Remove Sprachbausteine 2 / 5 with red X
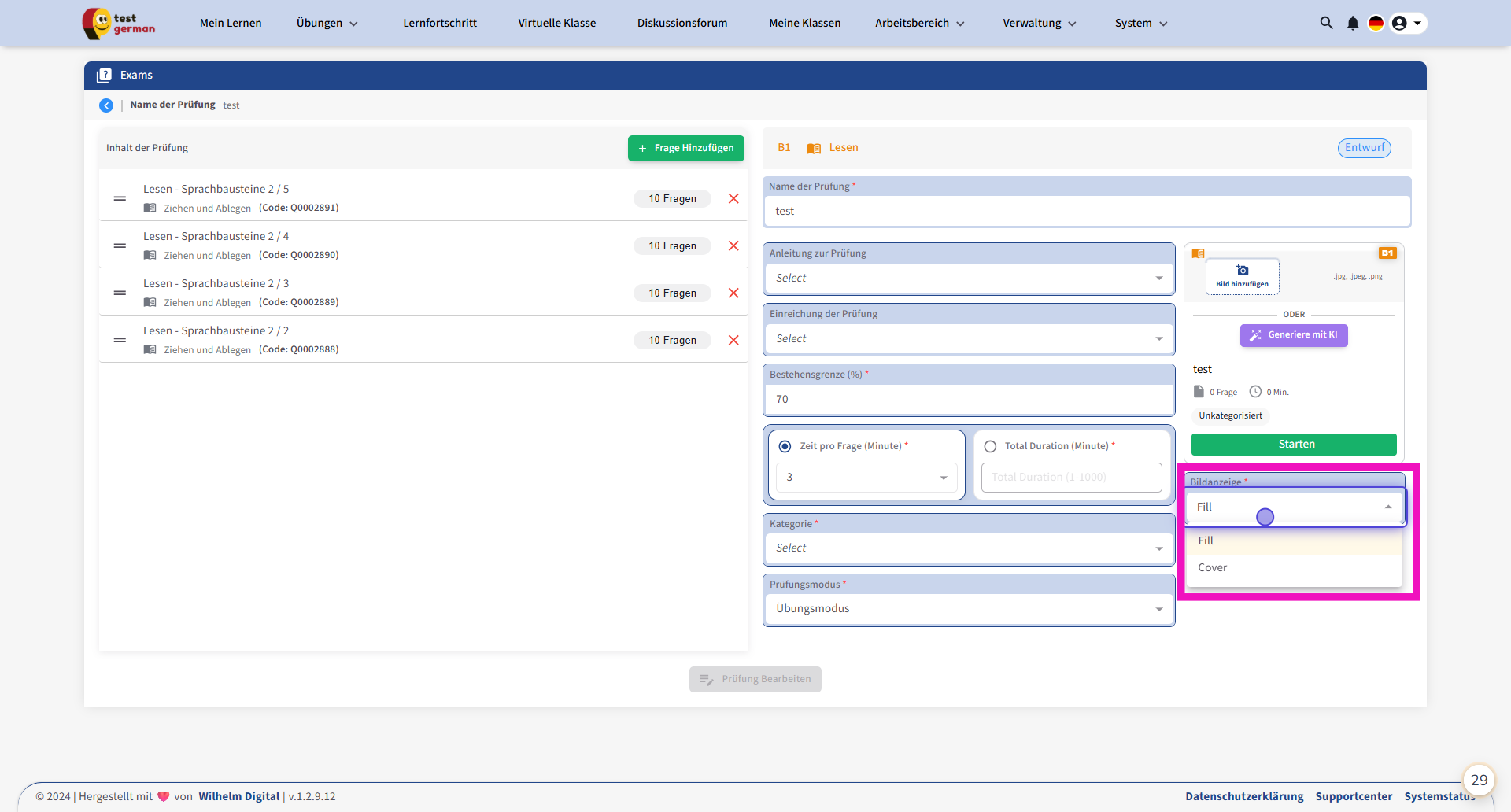1511x812 pixels. pyautogui.click(x=733, y=198)
